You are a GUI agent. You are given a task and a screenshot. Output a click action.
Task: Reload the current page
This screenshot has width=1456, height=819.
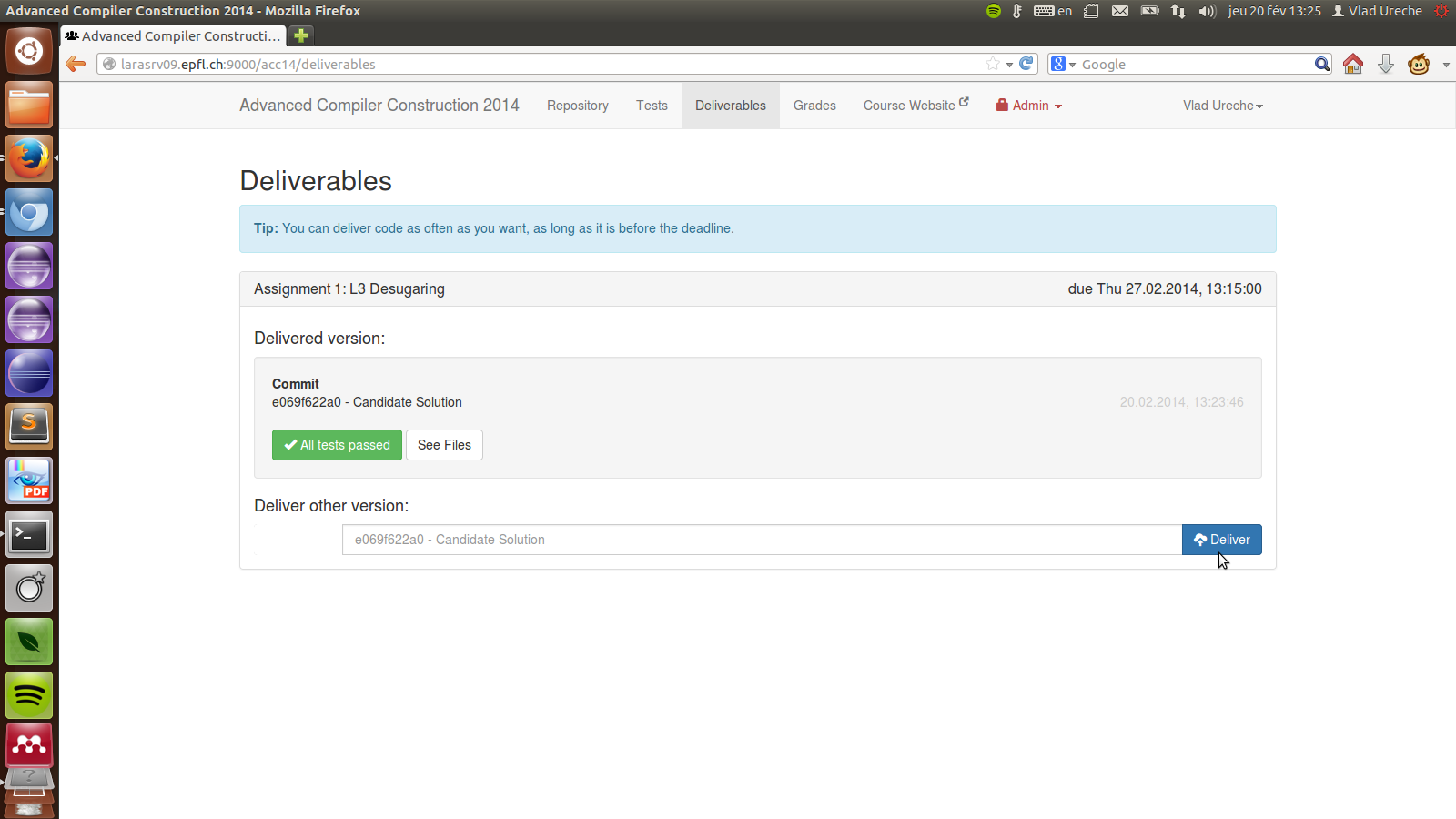(x=1026, y=64)
